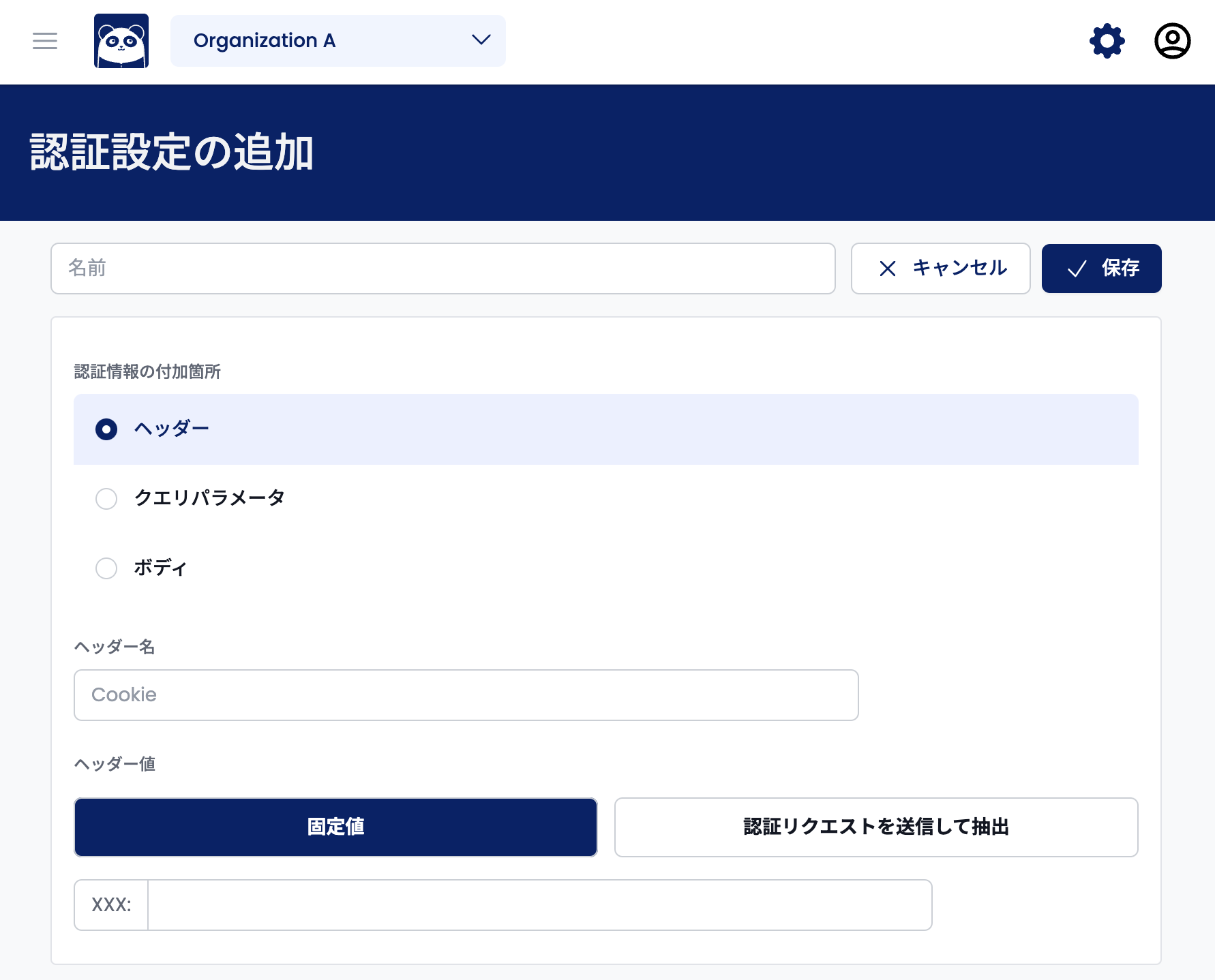Click the キャンセル button
The width and height of the screenshot is (1215, 980).
point(941,269)
